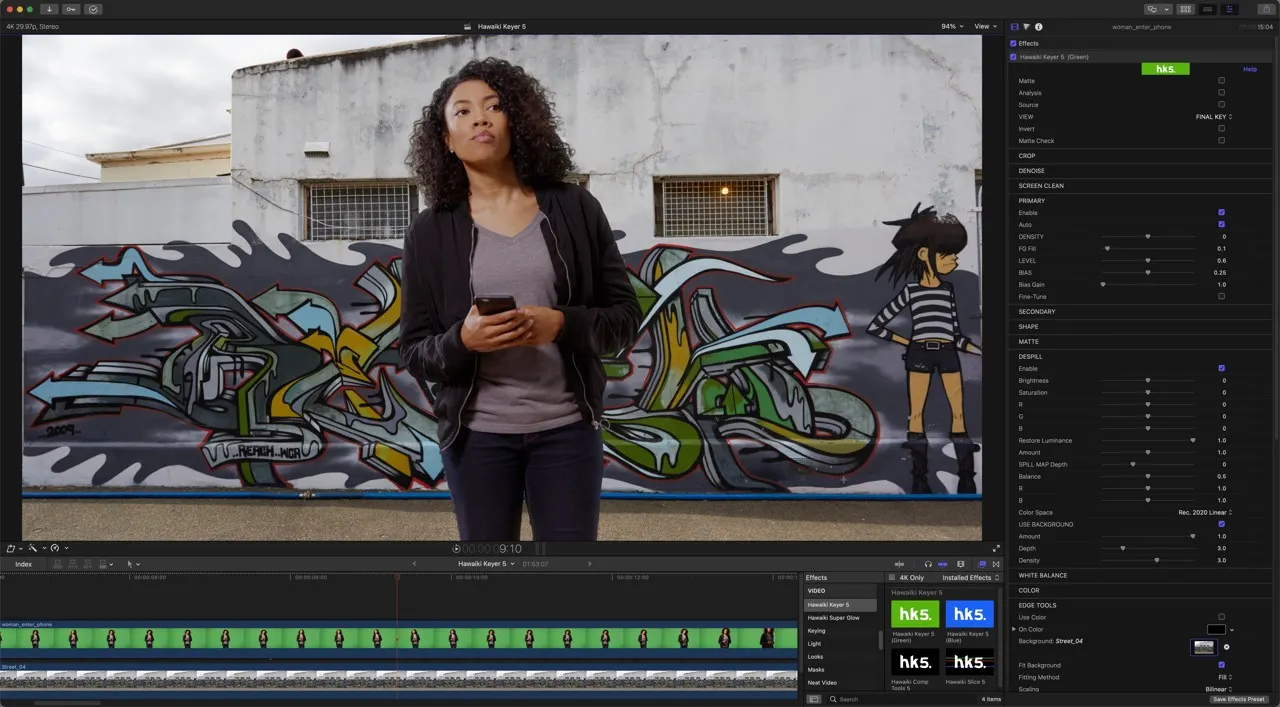
Task: Select the Info inspector icon
Action: [1039, 27]
